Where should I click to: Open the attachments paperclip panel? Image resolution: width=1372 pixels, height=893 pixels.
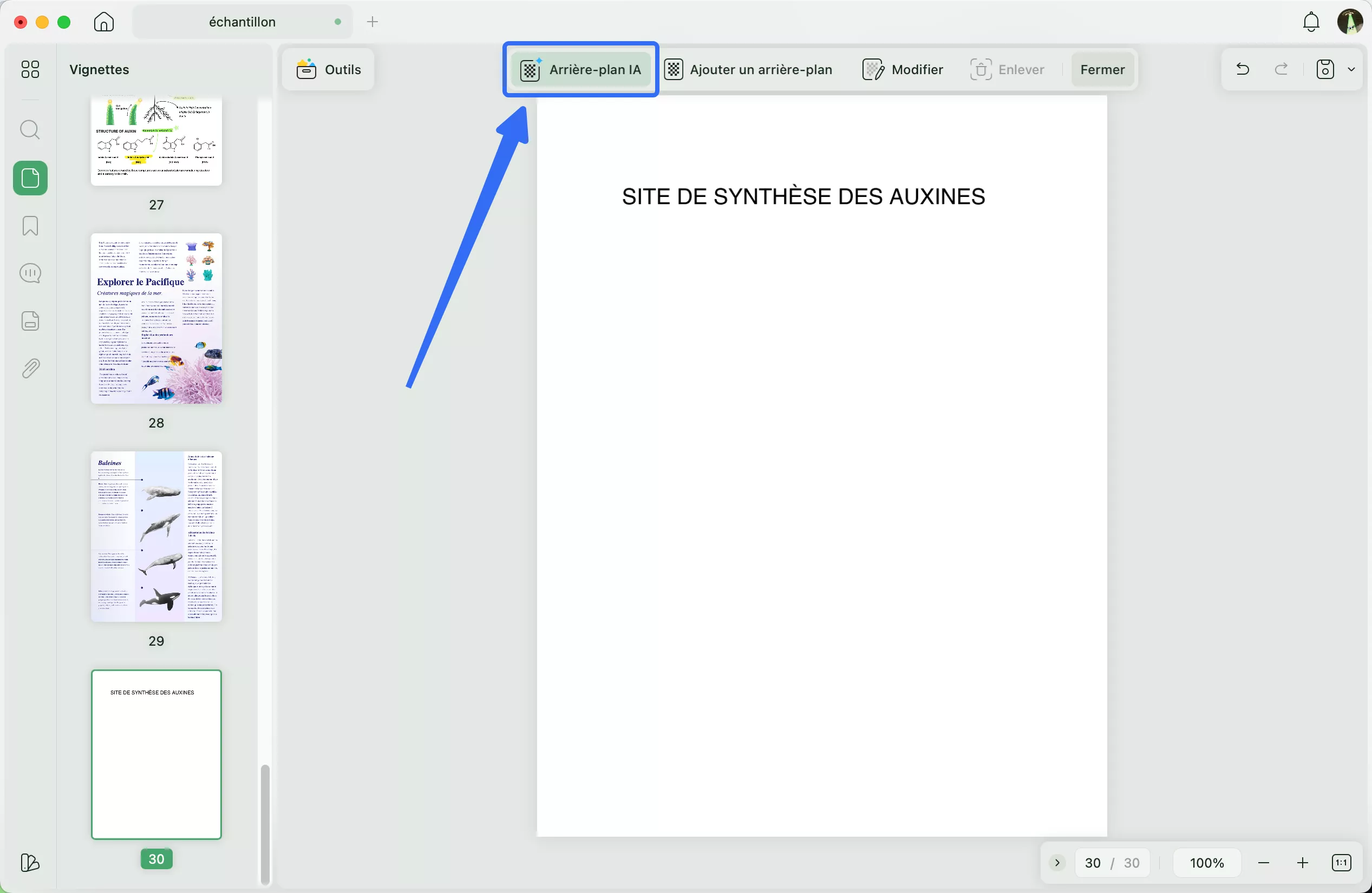tap(30, 368)
